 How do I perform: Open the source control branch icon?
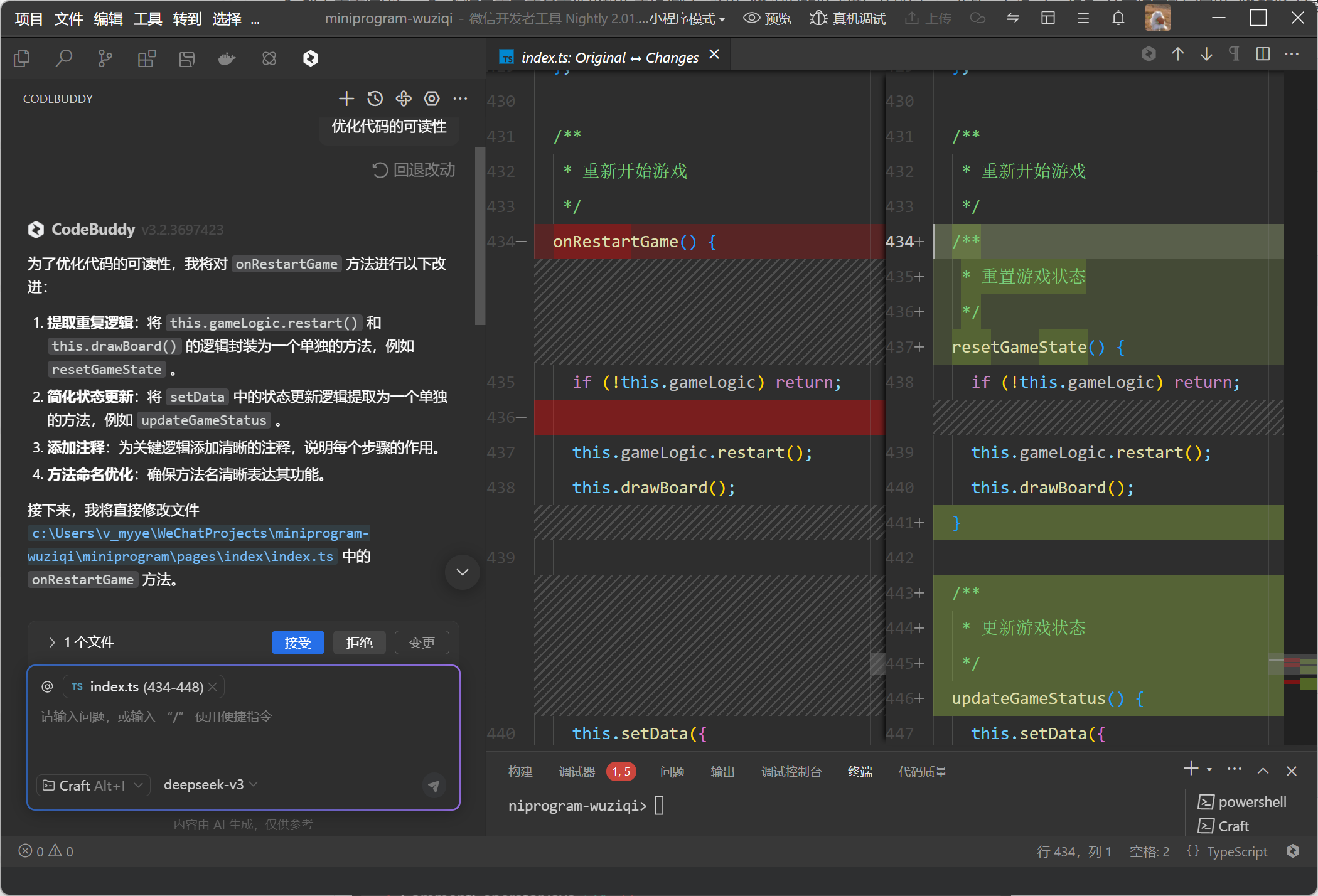(105, 58)
